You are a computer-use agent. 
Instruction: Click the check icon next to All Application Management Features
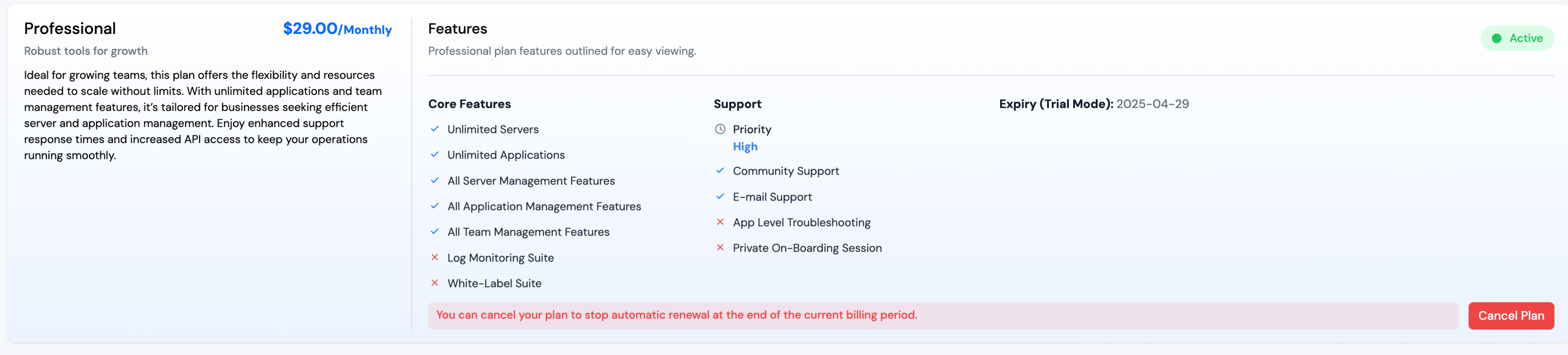pos(435,206)
